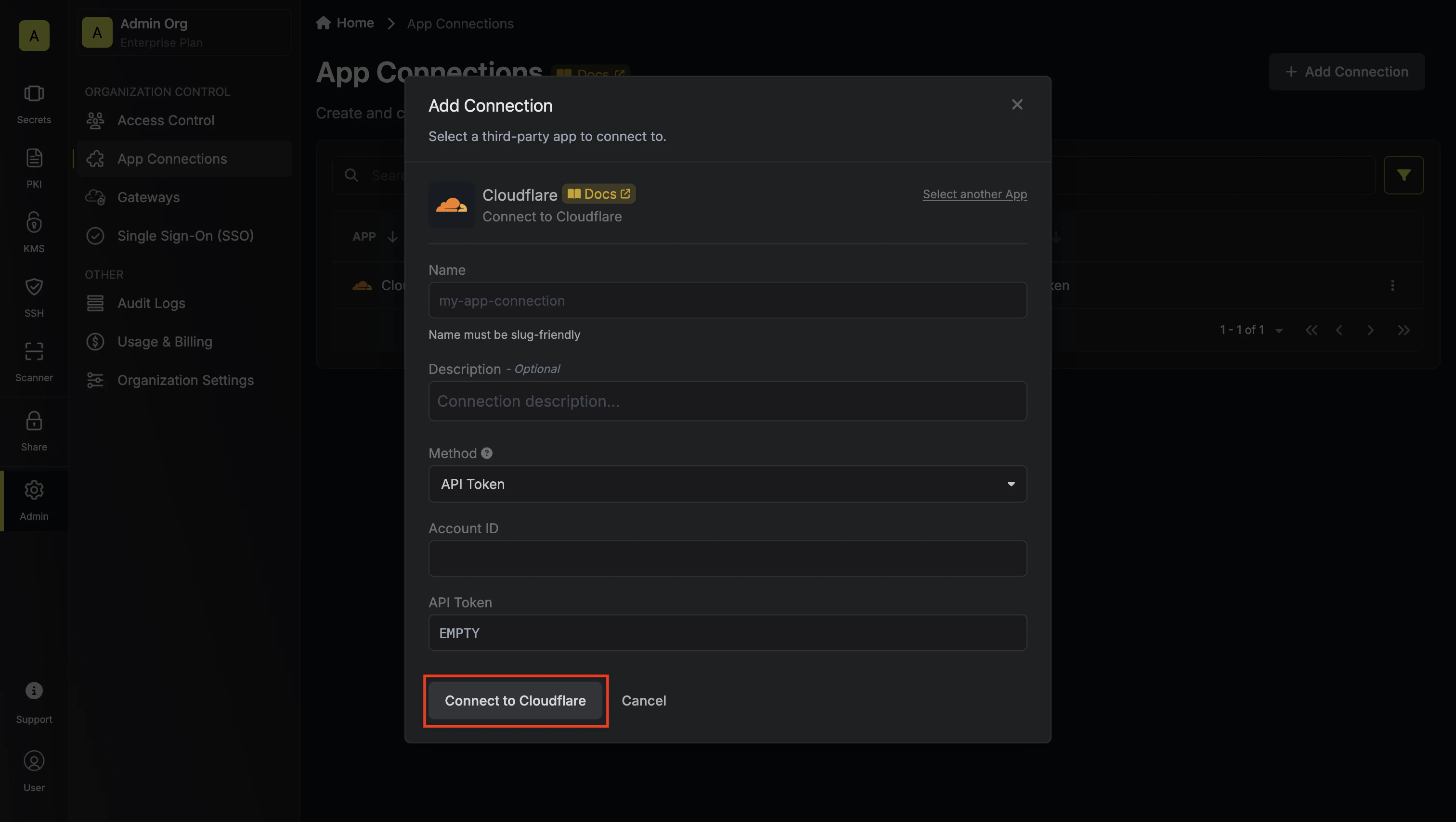Open the row options three-dot menu
This screenshot has height=822, width=1456.
[x=1392, y=285]
